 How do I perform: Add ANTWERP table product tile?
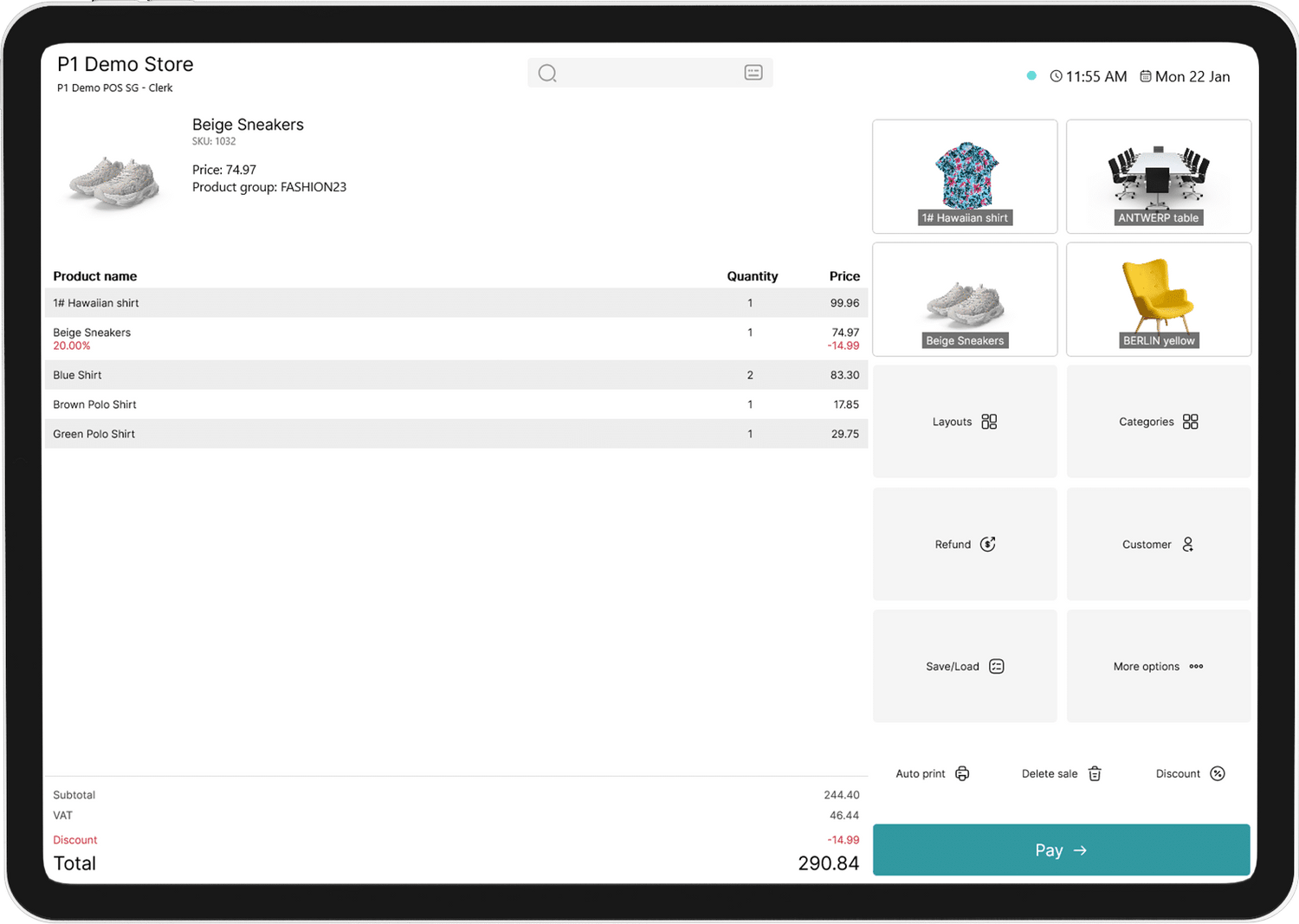click(1158, 177)
